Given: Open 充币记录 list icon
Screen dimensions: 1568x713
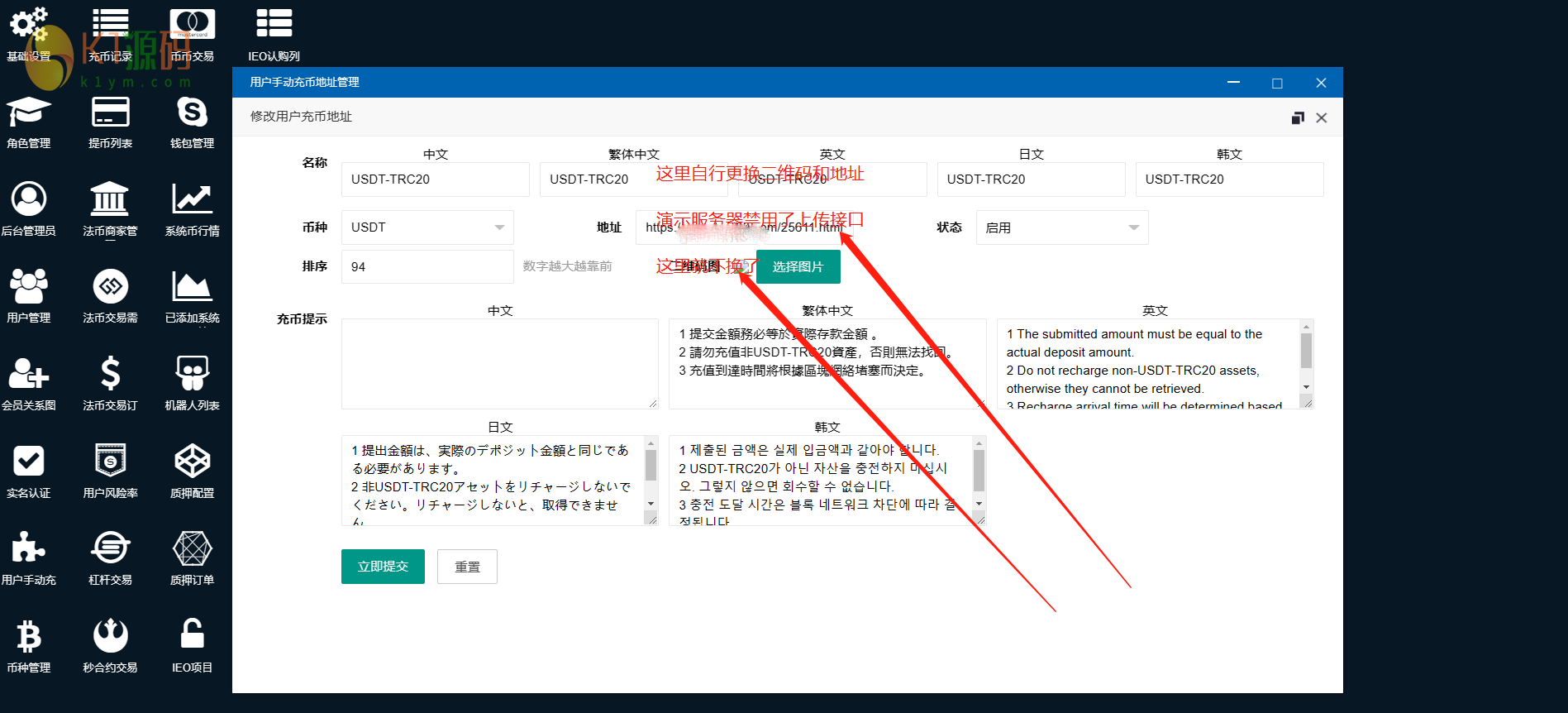Looking at the screenshot, I should point(110,25).
